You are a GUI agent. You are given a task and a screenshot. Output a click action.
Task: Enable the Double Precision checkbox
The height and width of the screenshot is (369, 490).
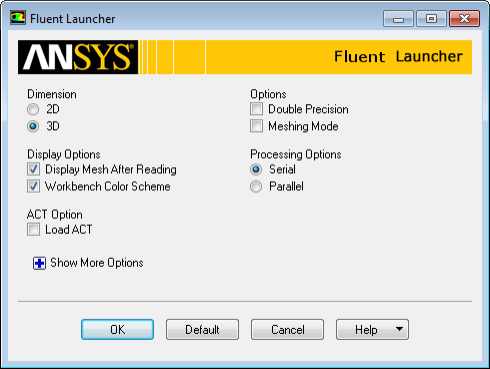[x=256, y=109]
